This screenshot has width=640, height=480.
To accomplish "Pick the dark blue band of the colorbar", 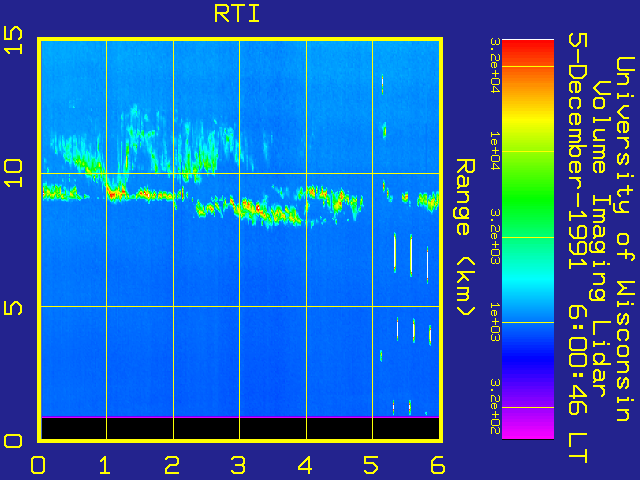I will coord(528,359).
